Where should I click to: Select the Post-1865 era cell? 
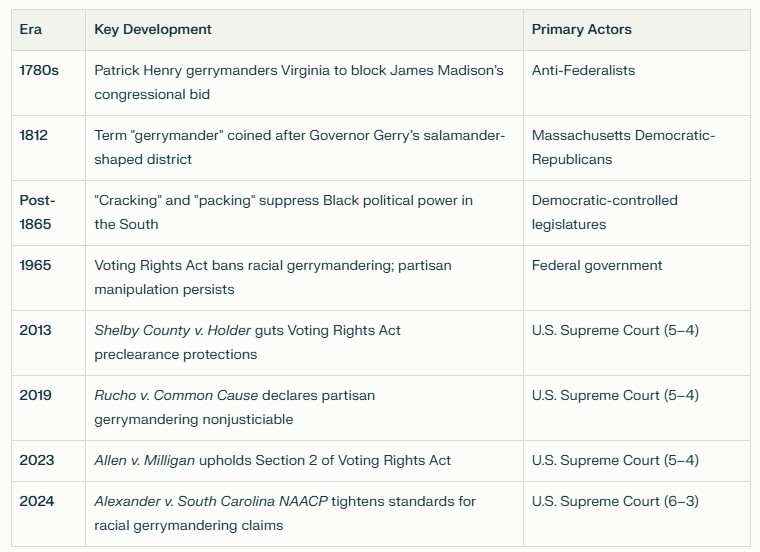[x=48, y=213]
